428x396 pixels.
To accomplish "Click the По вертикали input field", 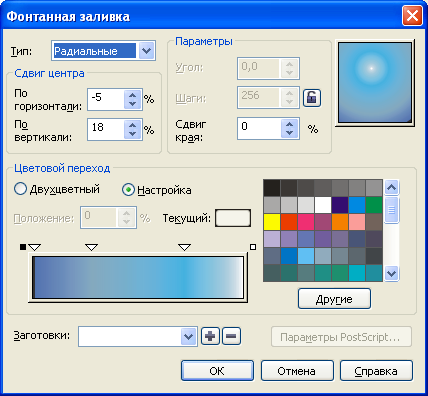I will (x=106, y=129).
